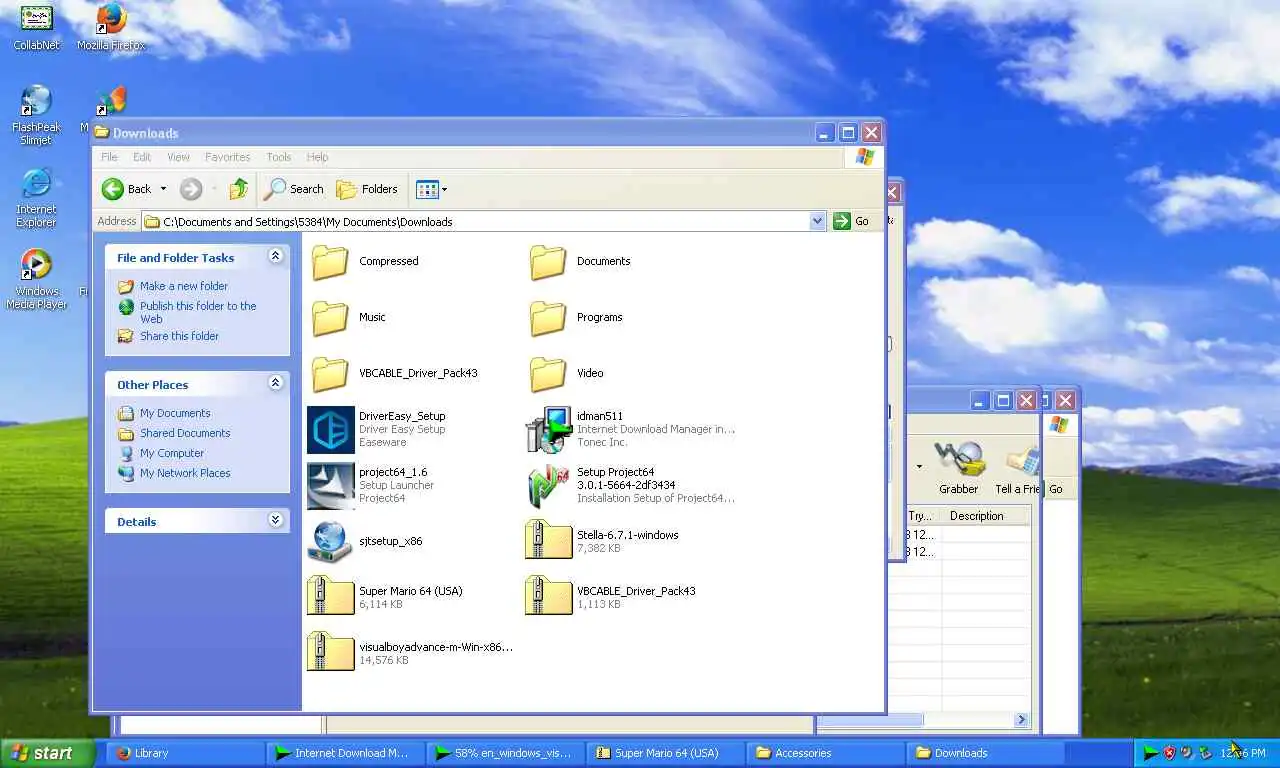Go to Shared Documents link

pyautogui.click(x=185, y=433)
